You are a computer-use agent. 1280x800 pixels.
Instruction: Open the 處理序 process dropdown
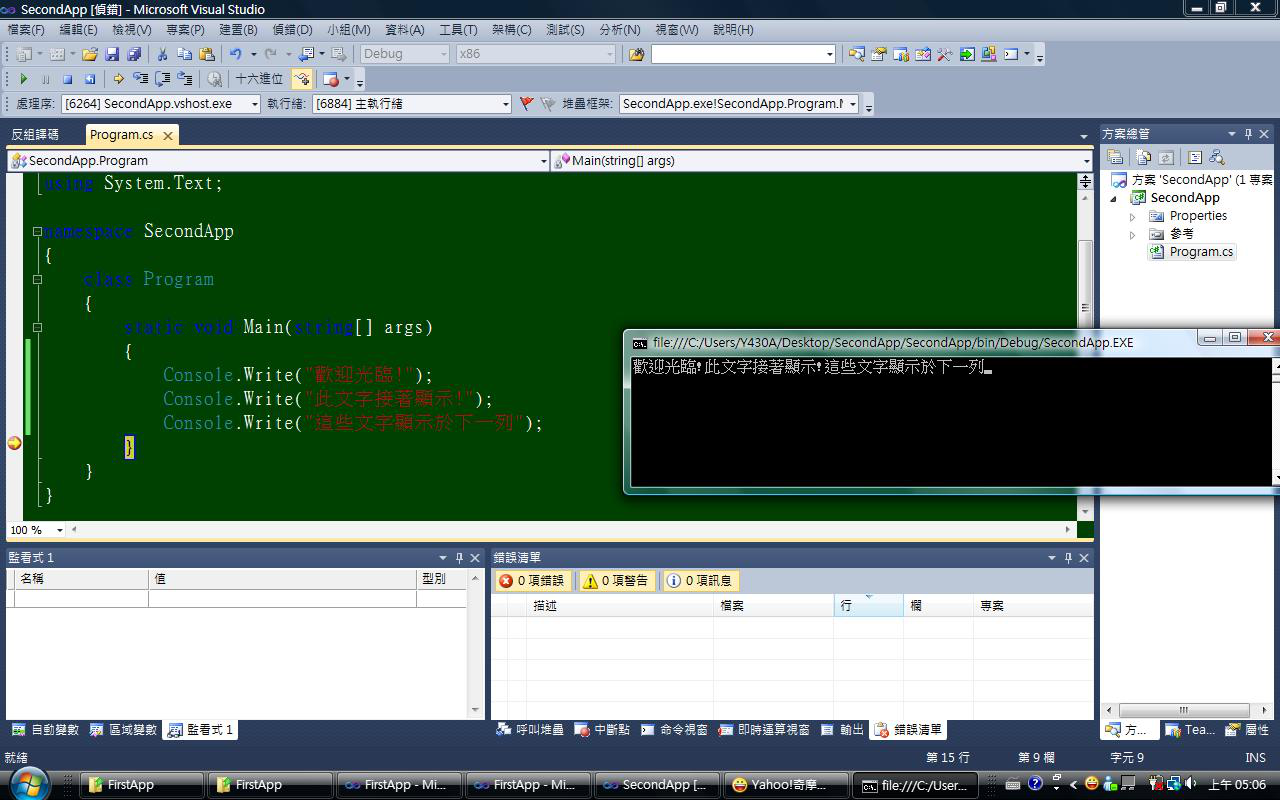(255, 104)
